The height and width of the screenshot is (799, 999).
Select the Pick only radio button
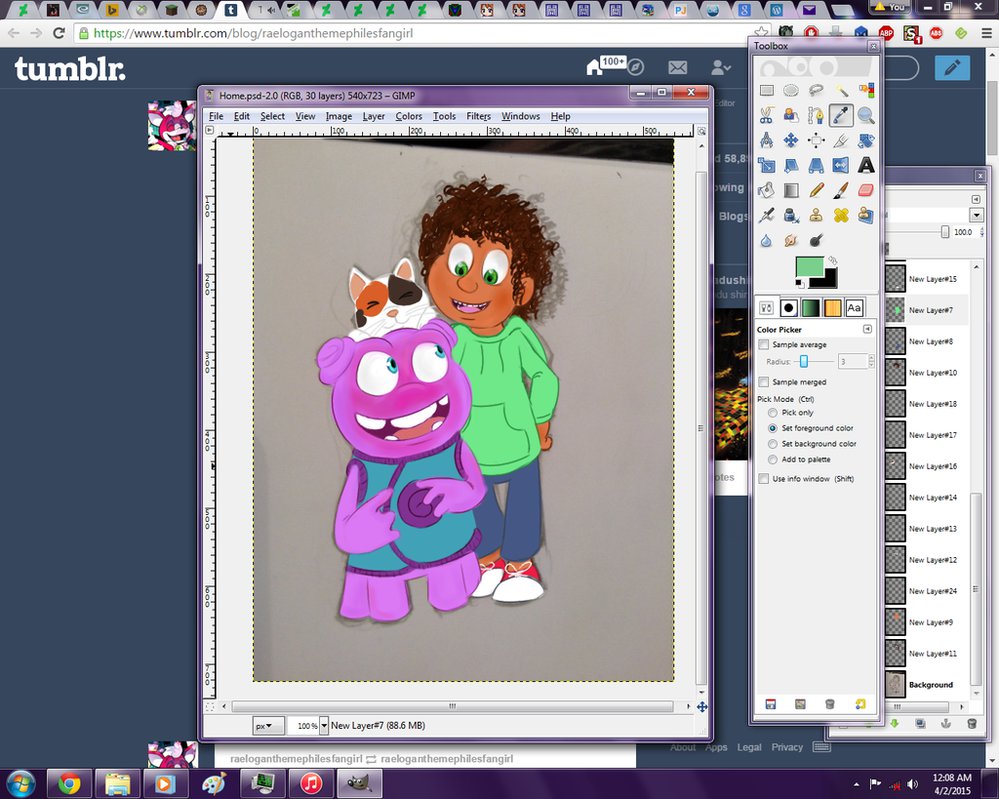(x=773, y=413)
